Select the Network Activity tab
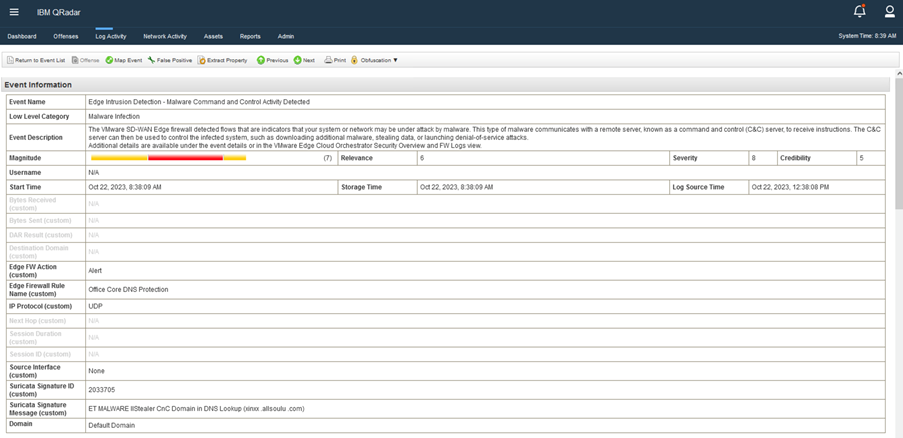The image size is (903, 438). (165, 36)
